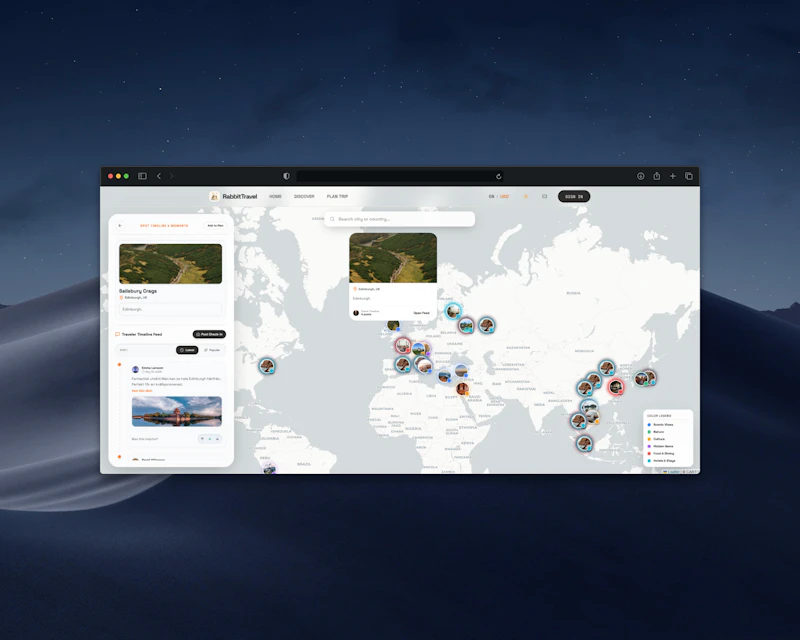Click the map marker over Spain

[x=403, y=364]
